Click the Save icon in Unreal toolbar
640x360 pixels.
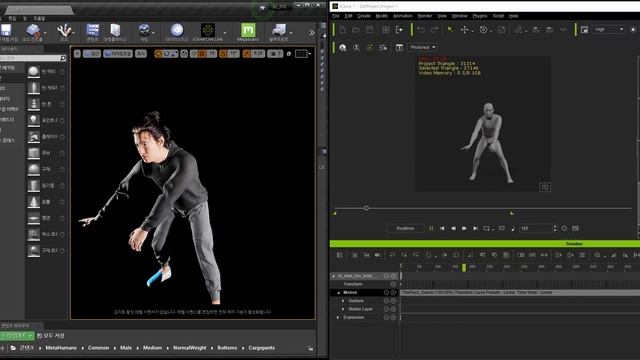(6, 30)
